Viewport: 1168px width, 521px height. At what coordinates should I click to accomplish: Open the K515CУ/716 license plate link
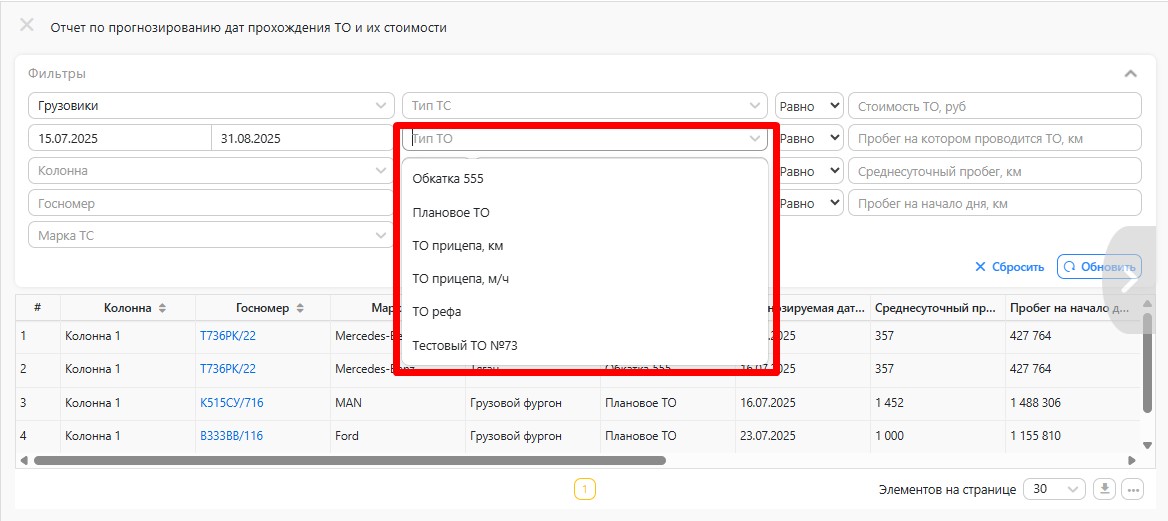(x=231, y=403)
